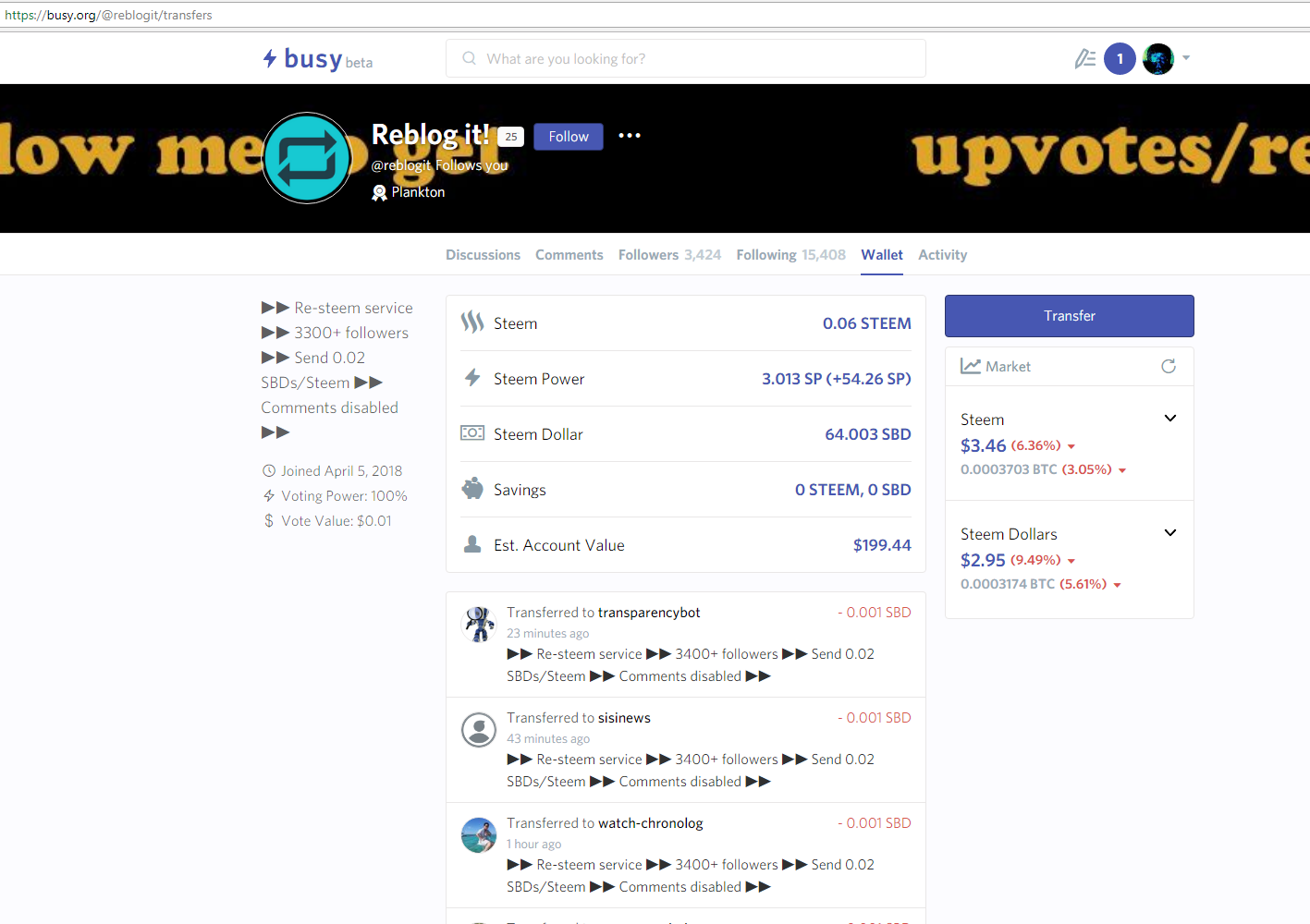The image size is (1310, 924).
Task: Expand the Steem market chevron
Action: (1170, 419)
